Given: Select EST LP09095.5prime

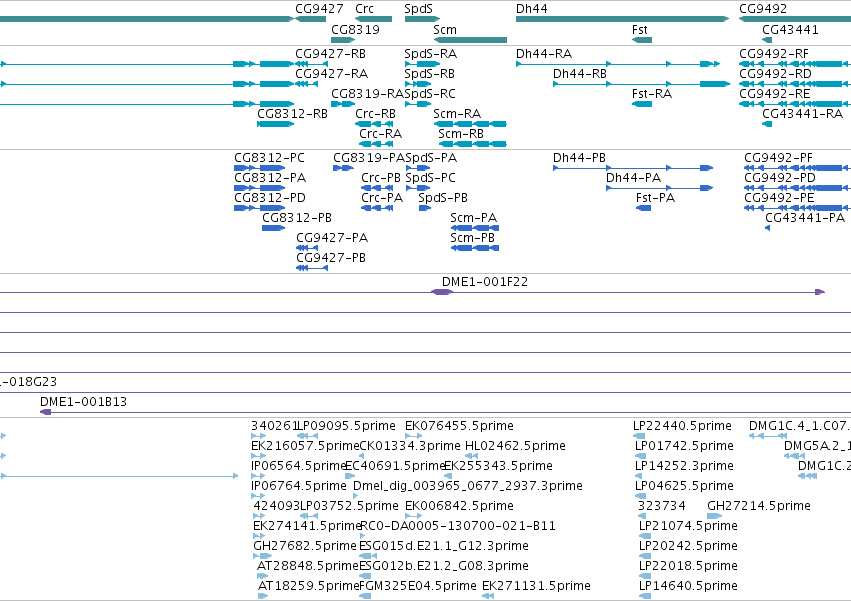Looking at the screenshot, I should [307, 435].
